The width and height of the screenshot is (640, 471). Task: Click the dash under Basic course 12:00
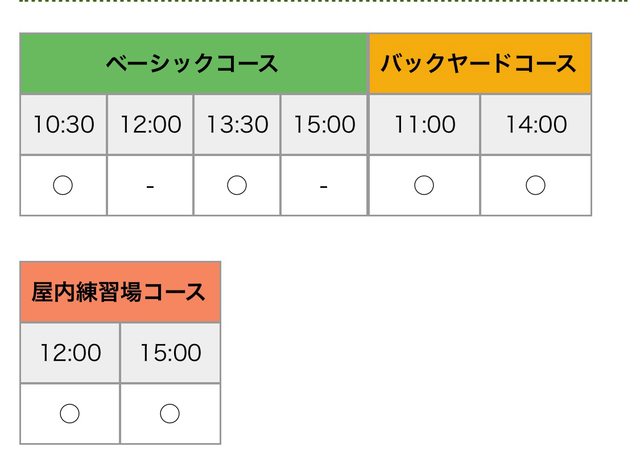pos(150,185)
